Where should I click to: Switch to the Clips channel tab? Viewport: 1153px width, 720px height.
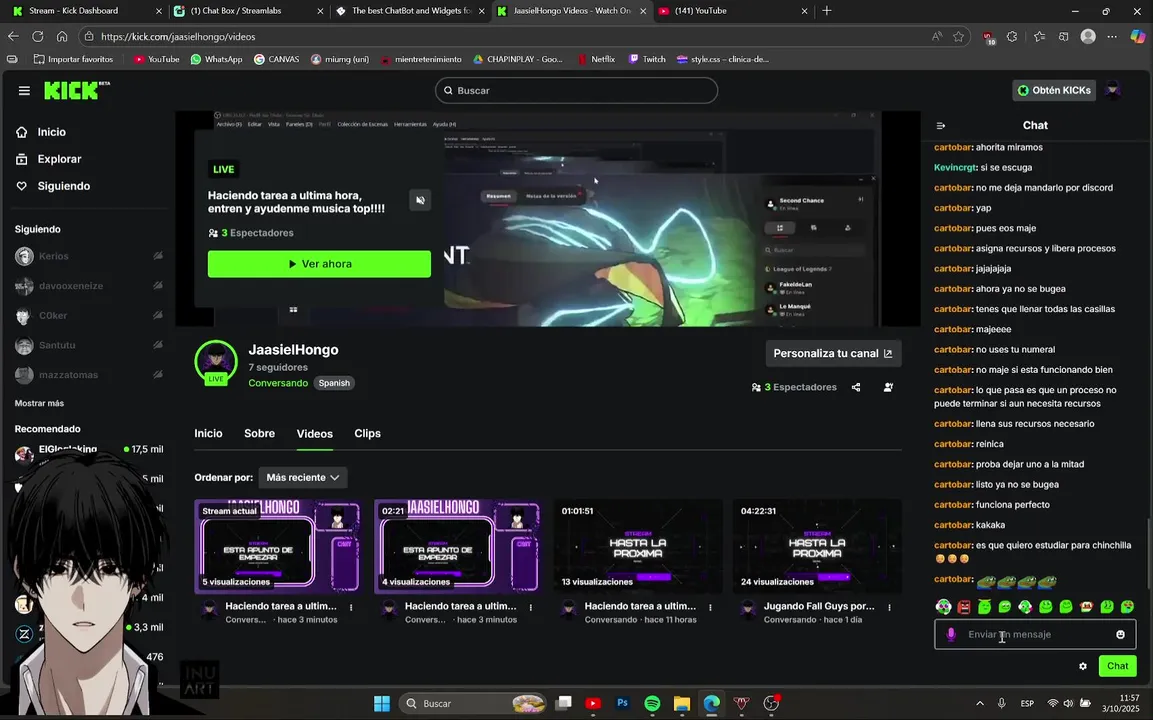(367, 434)
